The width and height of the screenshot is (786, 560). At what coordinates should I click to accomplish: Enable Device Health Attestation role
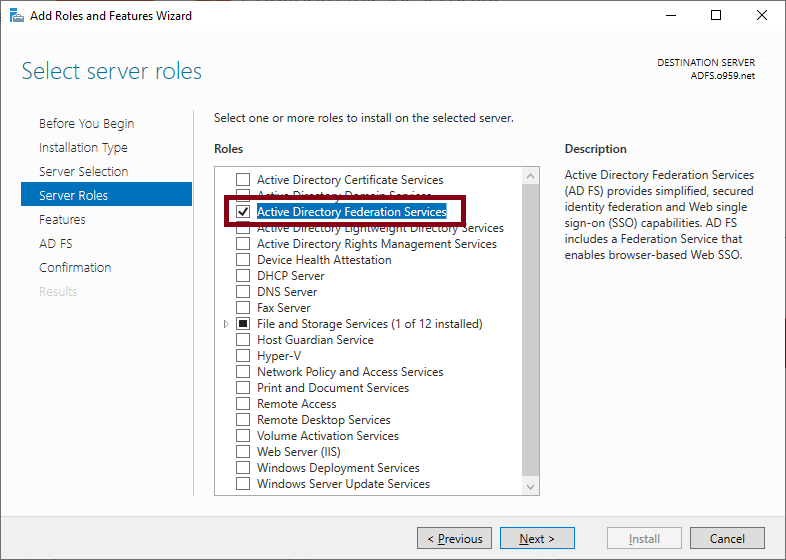(243, 260)
